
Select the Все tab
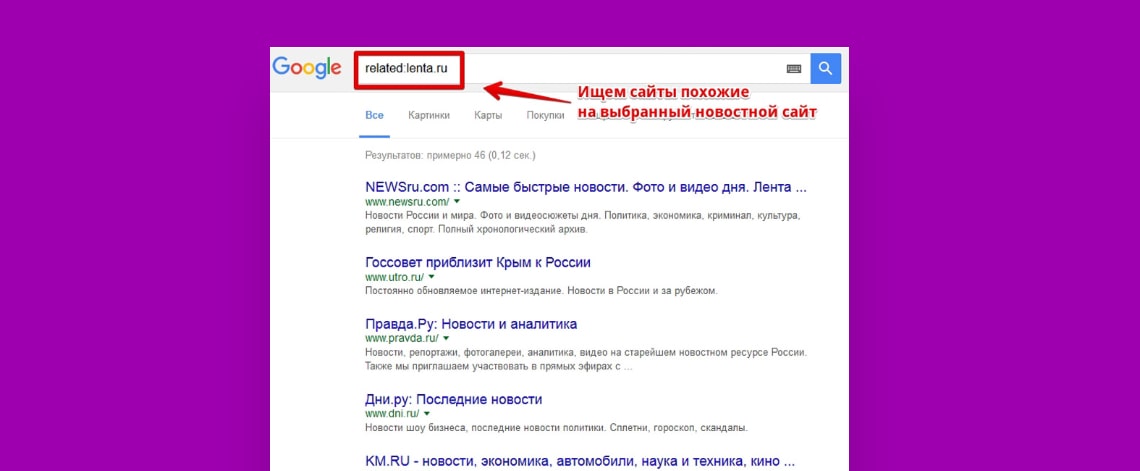374,115
